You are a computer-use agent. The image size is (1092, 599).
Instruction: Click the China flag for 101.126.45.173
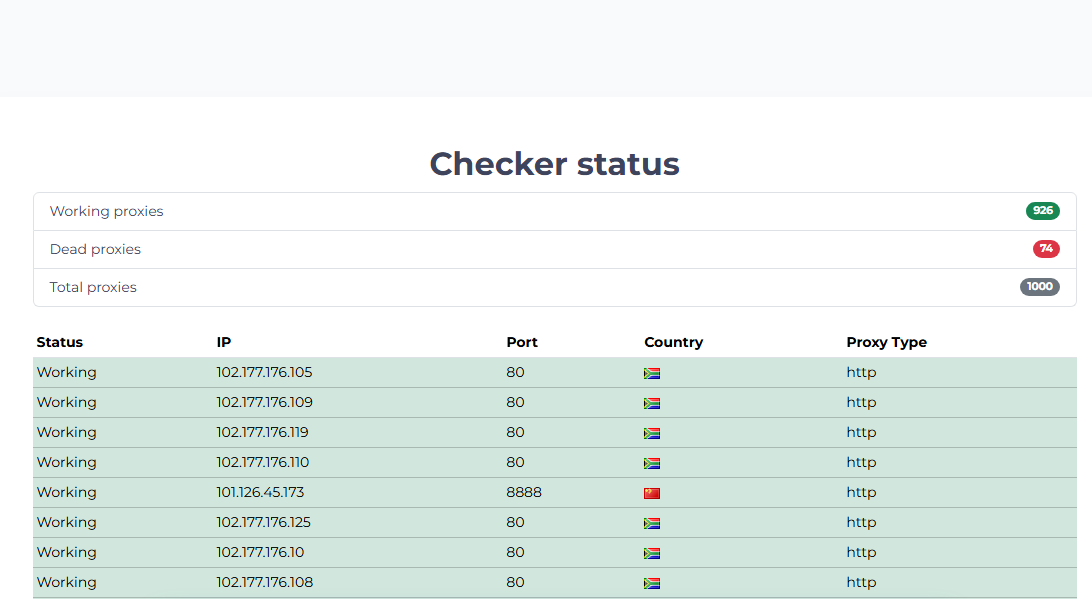click(652, 493)
